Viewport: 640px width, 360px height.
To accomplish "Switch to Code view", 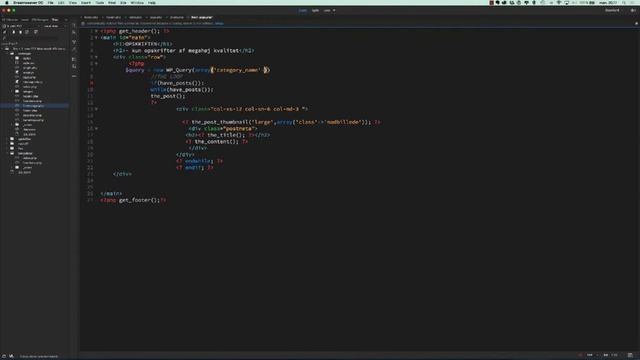I will pos(302,10).
